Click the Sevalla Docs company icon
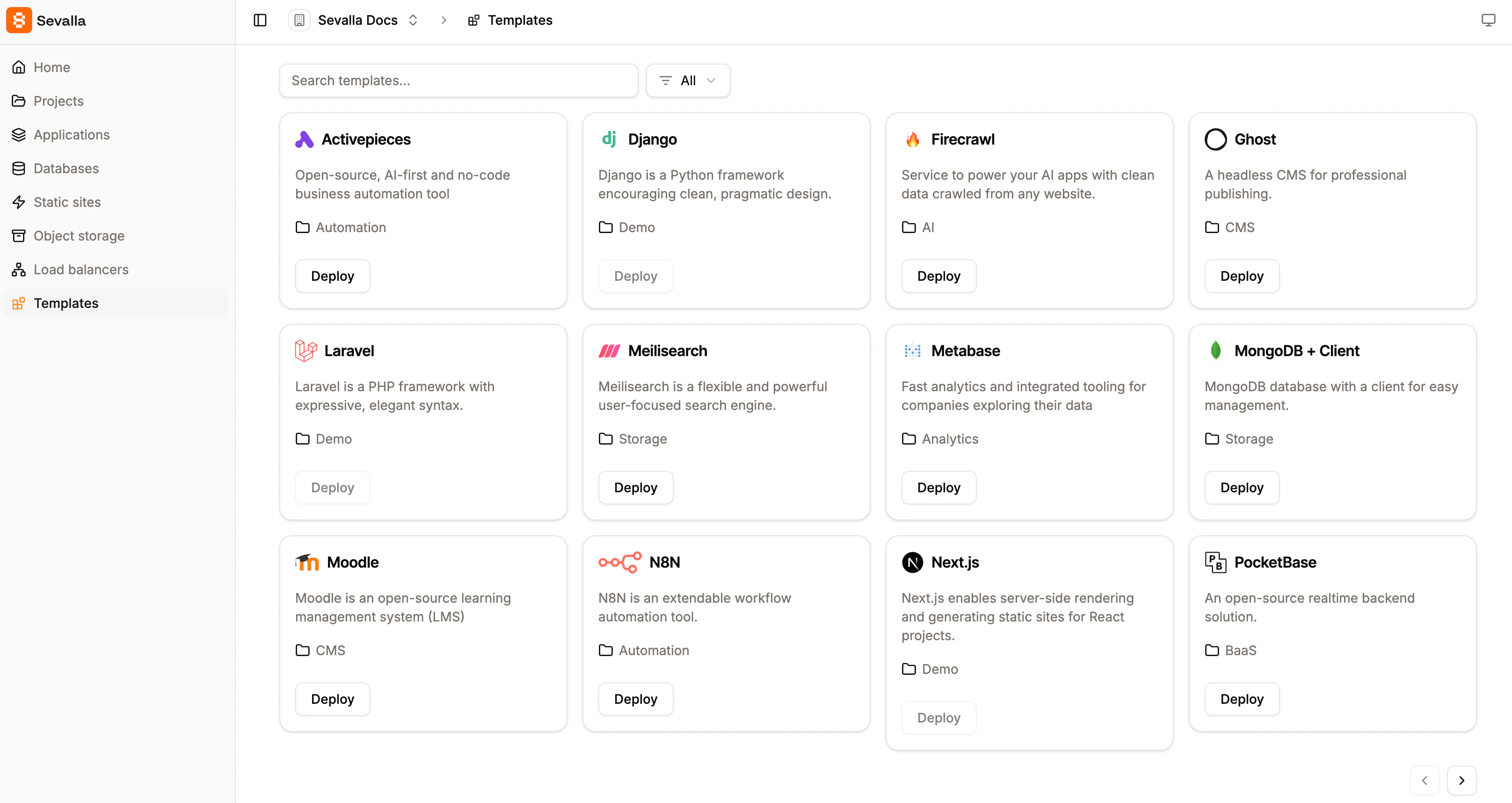The image size is (1512, 803). click(x=299, y=21)
